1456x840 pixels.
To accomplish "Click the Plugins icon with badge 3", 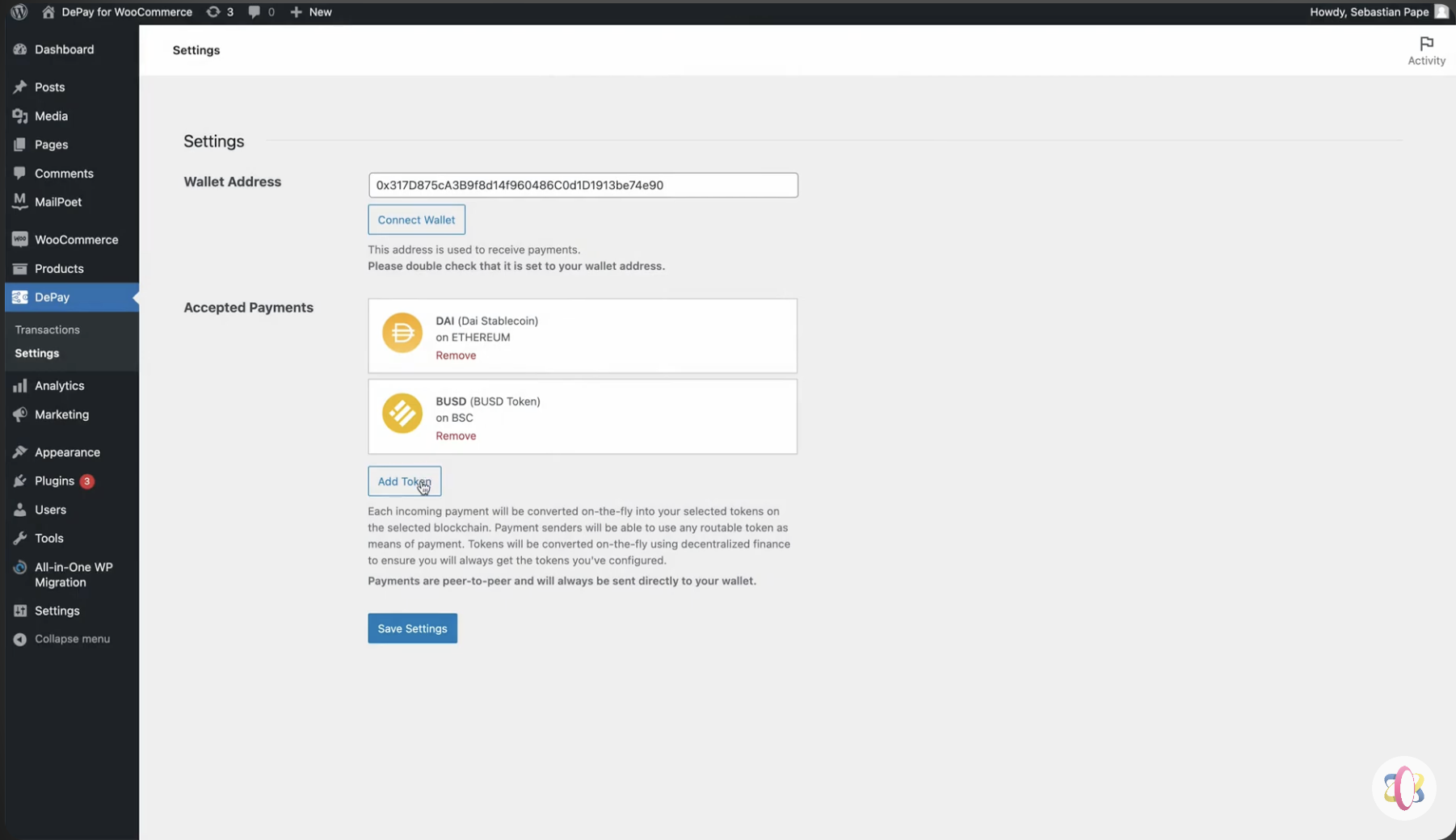I will point(21,481).
